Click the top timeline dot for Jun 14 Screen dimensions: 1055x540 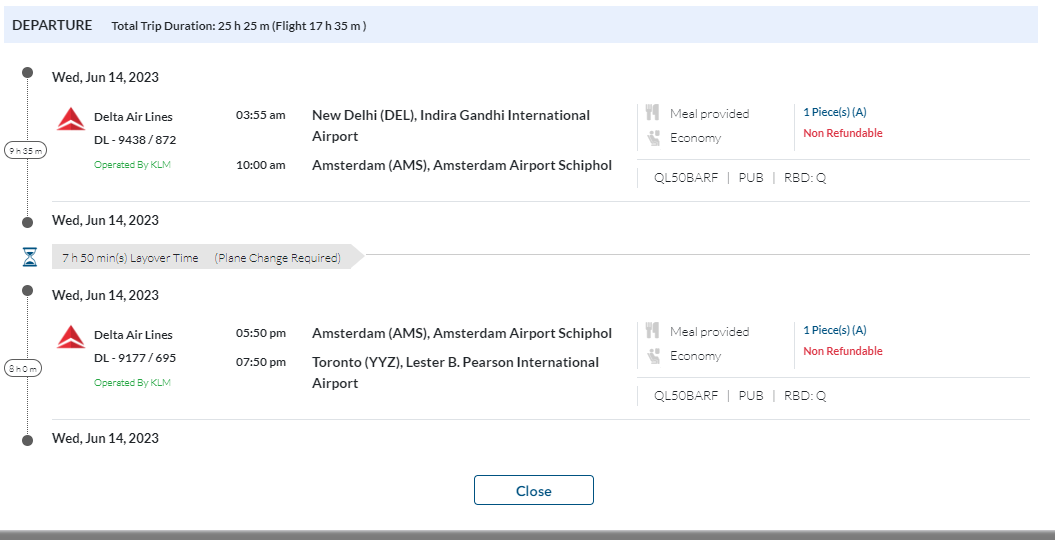pyautogui.click(x=29, y=73)
